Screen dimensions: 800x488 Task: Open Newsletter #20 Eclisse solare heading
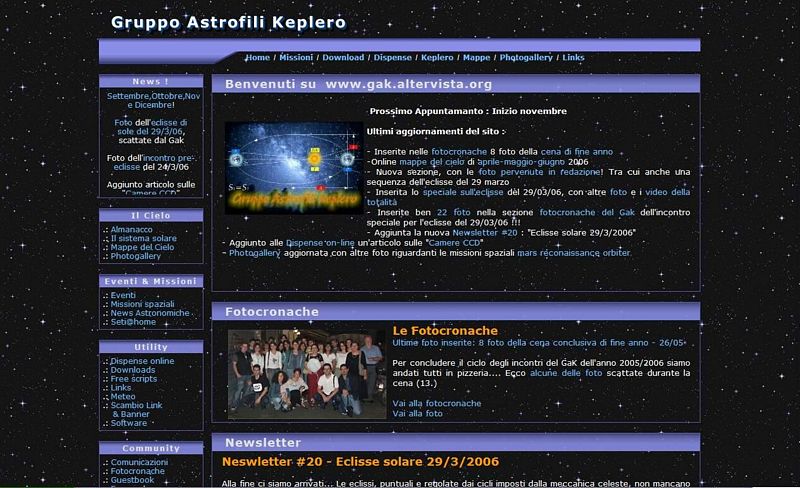pyautogui.click(x=360, y=461)
